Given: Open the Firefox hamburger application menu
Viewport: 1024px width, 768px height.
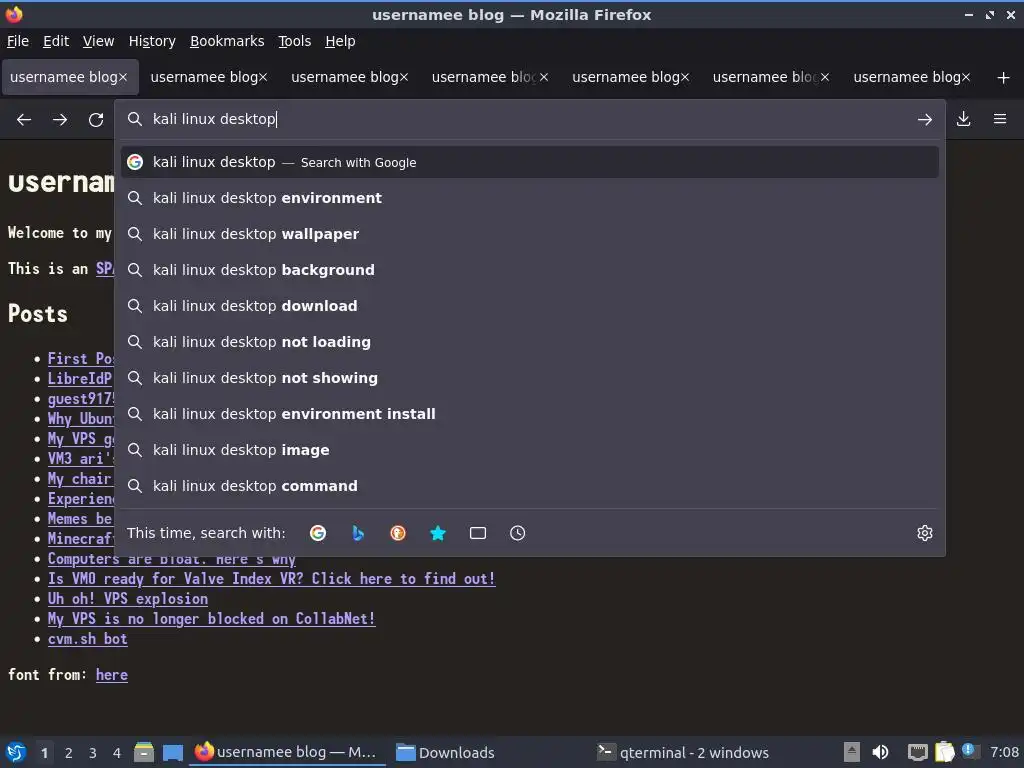Looking at the screenshot, I should pos(1000,119).
